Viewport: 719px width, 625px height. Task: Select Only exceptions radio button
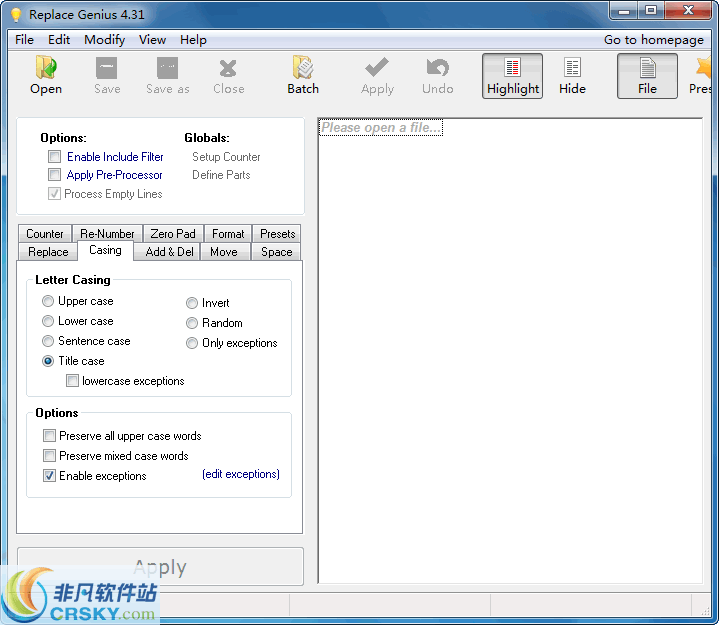click(x=192, y=343)
